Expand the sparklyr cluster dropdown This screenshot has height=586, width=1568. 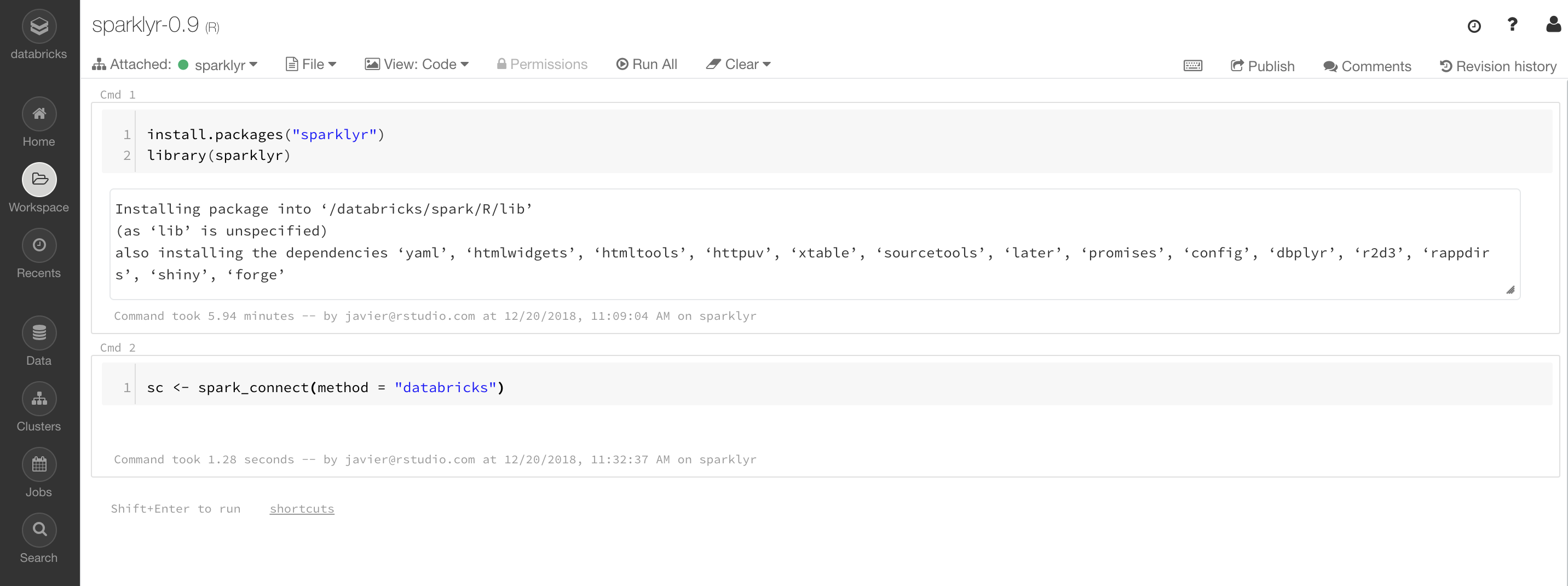click(226, 65)
